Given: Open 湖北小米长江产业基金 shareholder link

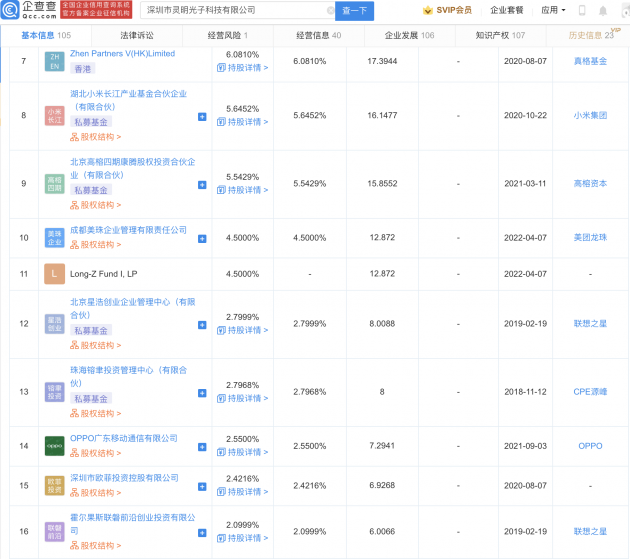Looking at the screenshot, I should tap(129, 100).
